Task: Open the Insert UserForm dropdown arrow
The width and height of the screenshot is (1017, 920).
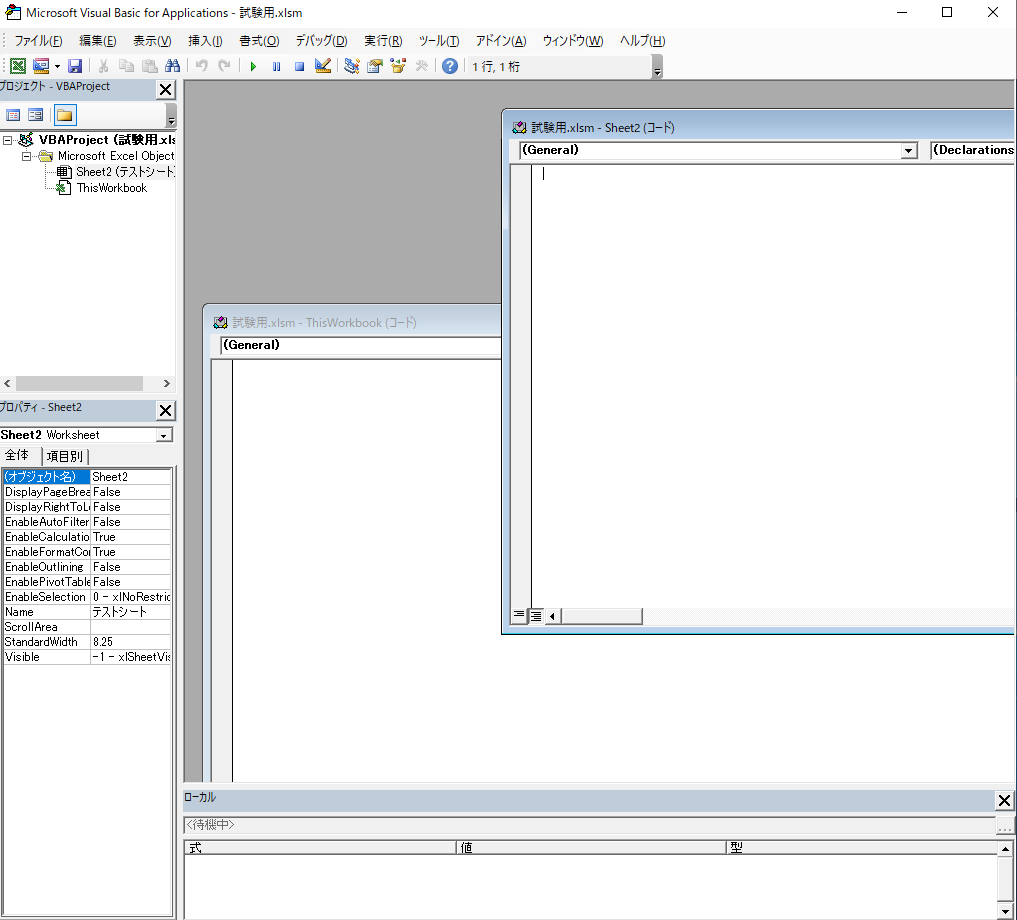Action: [57, 66]
